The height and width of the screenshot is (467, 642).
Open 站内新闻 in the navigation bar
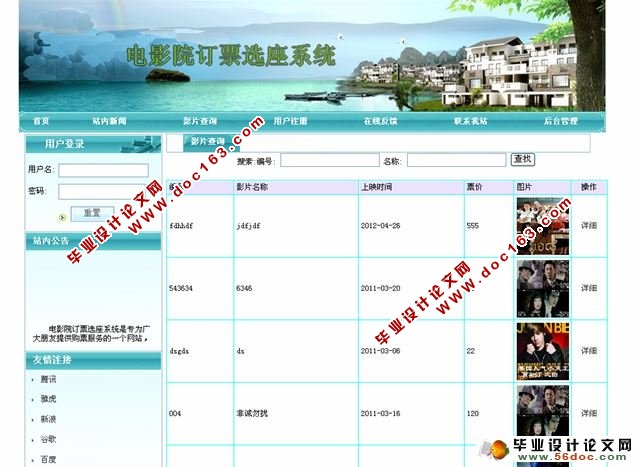point(109,121)
